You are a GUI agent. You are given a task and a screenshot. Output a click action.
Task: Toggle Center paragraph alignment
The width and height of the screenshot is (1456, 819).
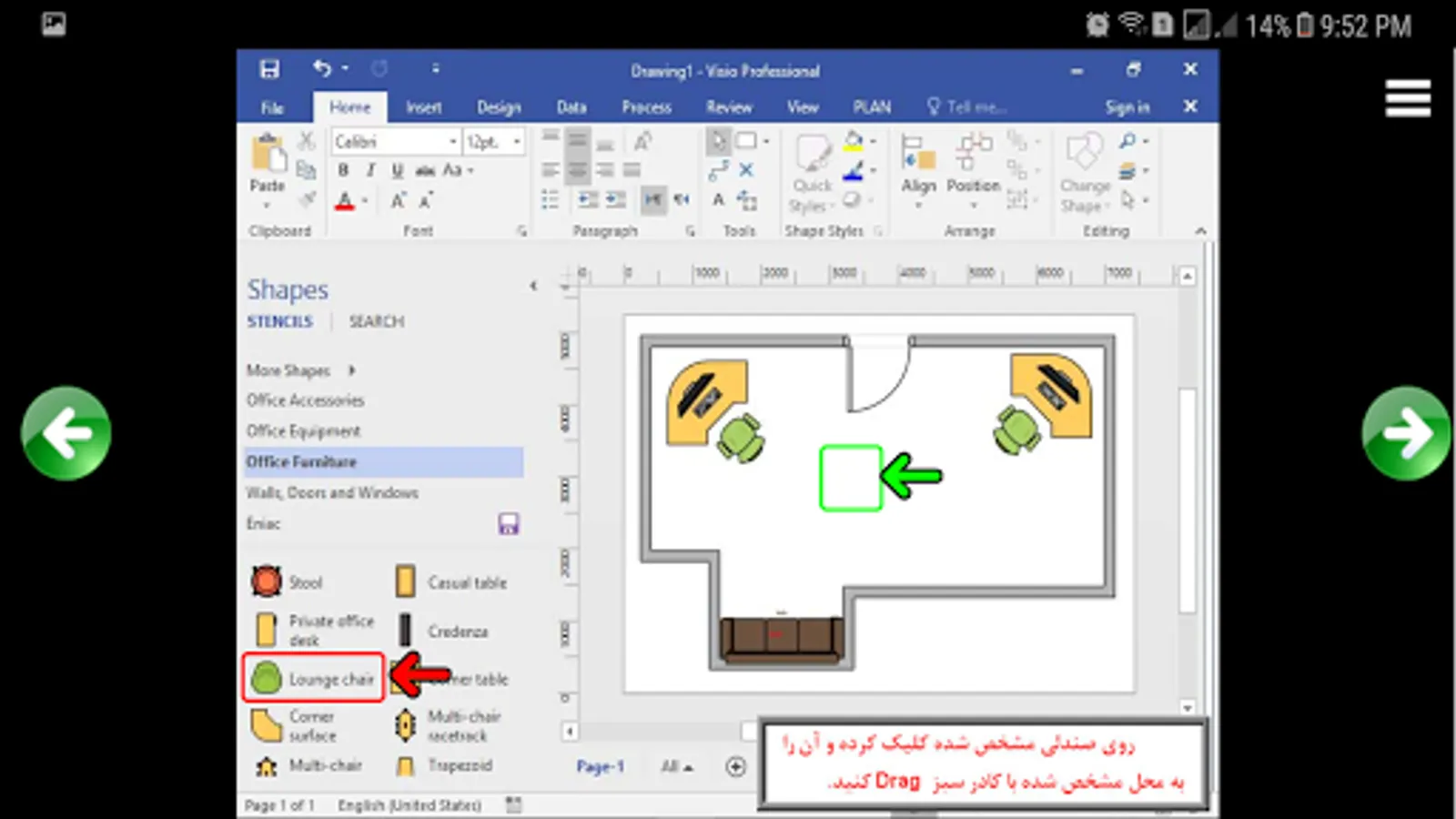point(577,170)
